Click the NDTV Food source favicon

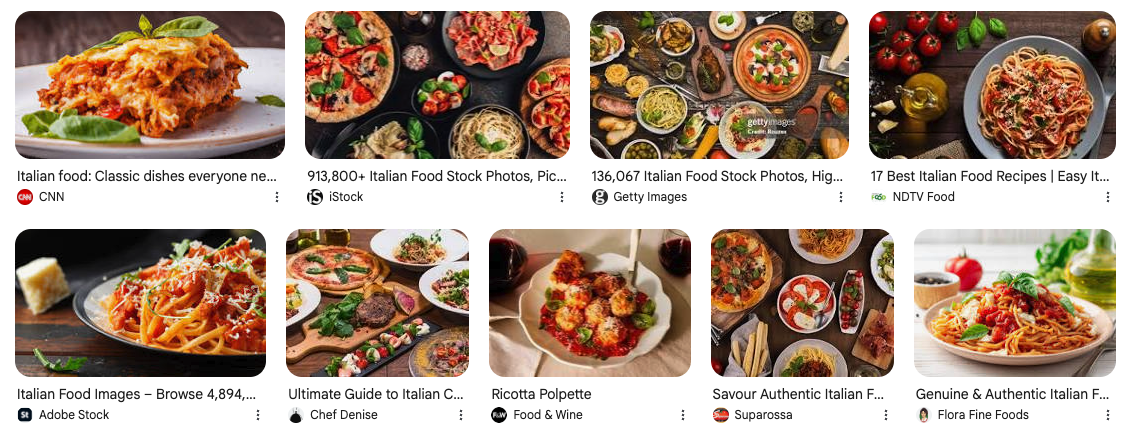point(879,197)
